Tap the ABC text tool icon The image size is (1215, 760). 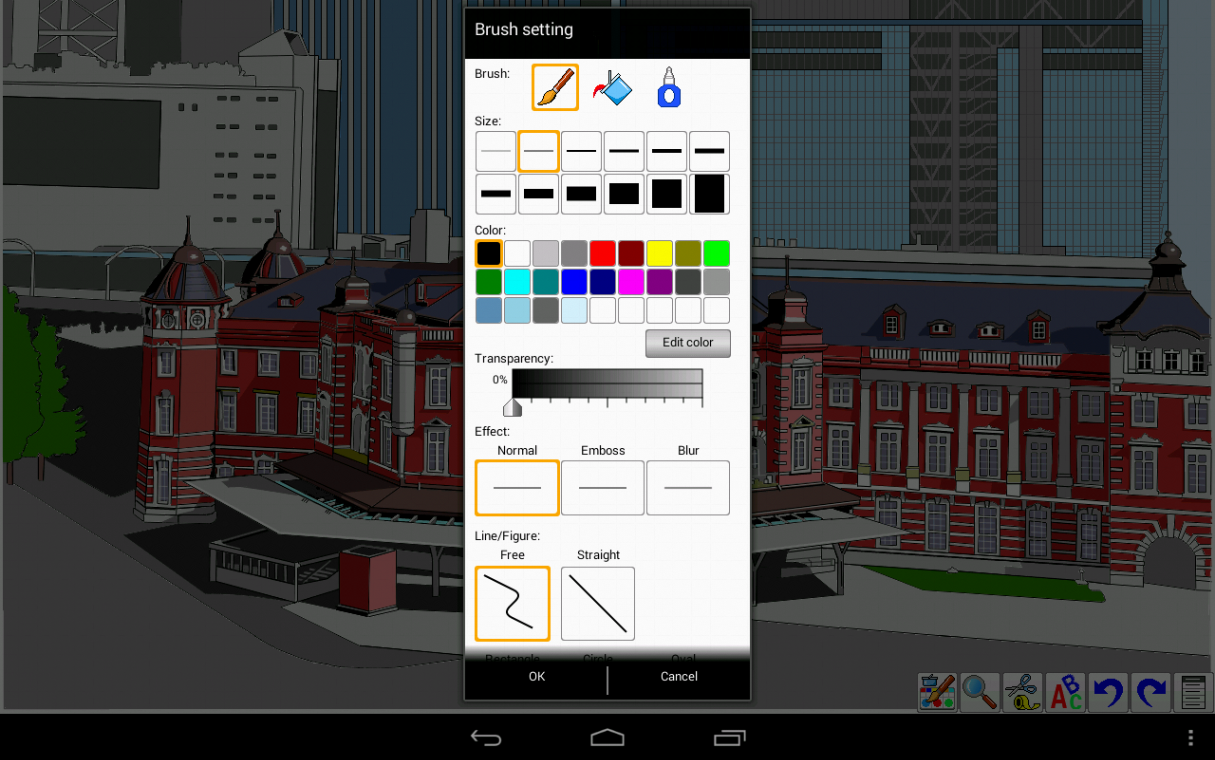click(1066, 692)
